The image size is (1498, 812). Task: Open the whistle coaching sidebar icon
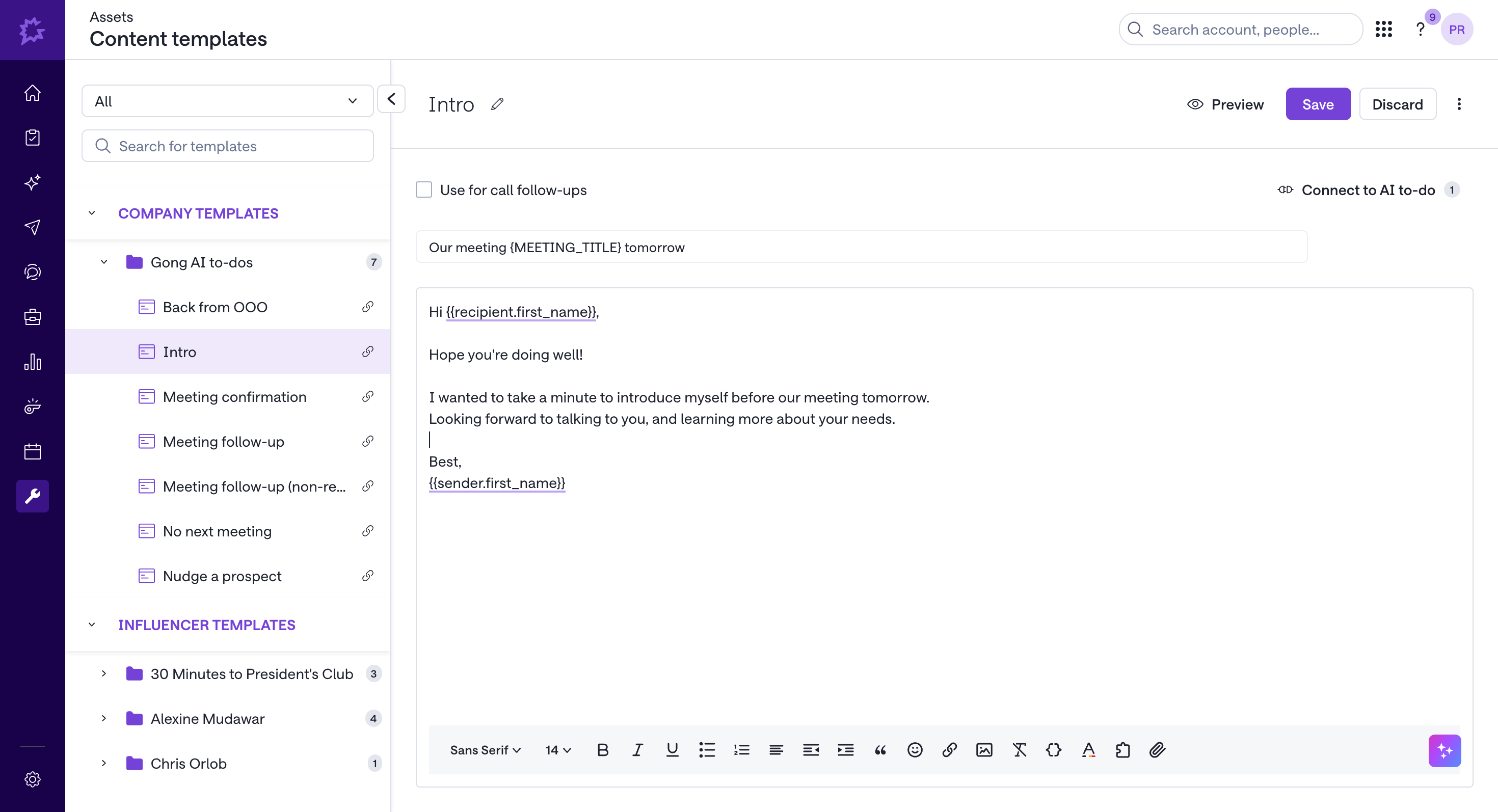tap(33, 407)
